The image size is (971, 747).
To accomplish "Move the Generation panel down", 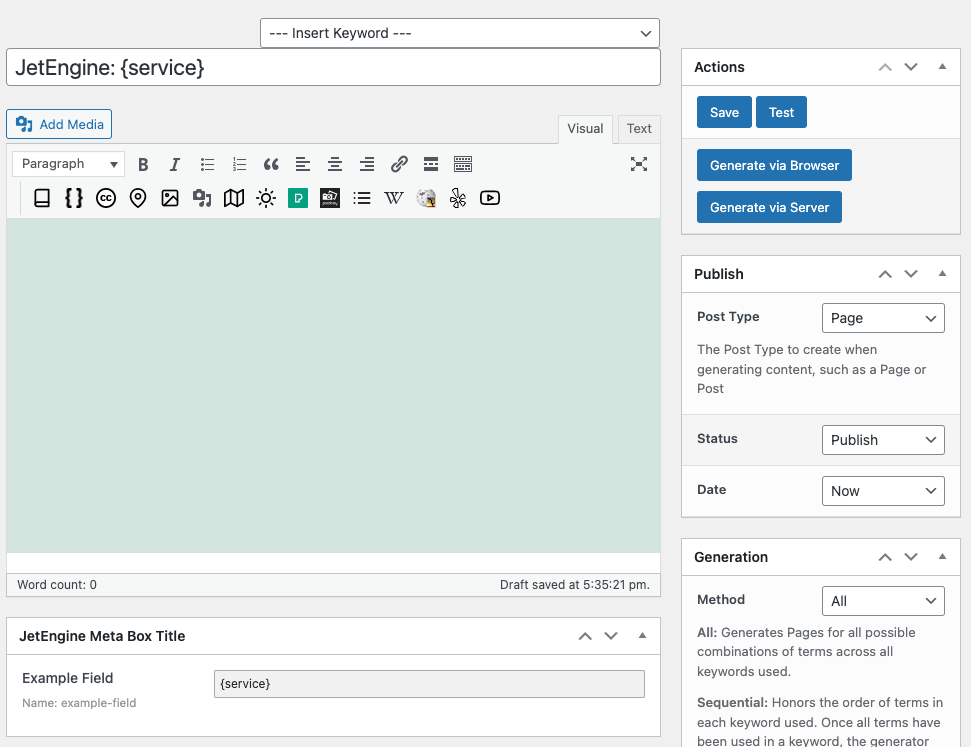I will [x=911, y=557].
